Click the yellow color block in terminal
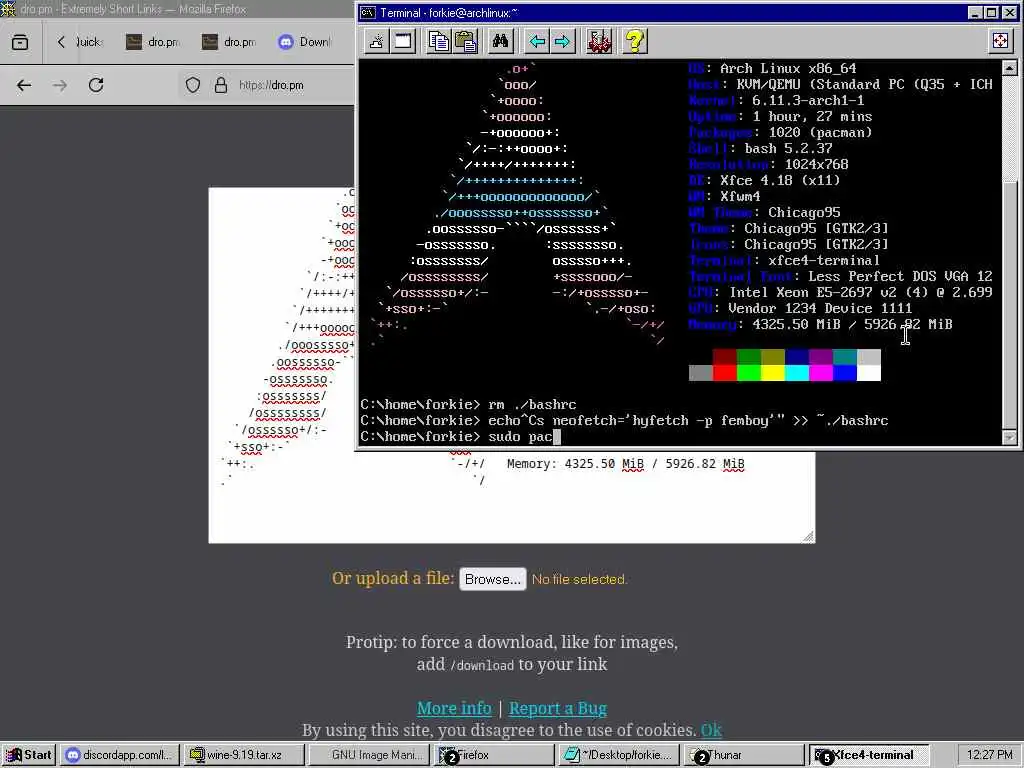The image size is (1024, 768). [773, 373]
